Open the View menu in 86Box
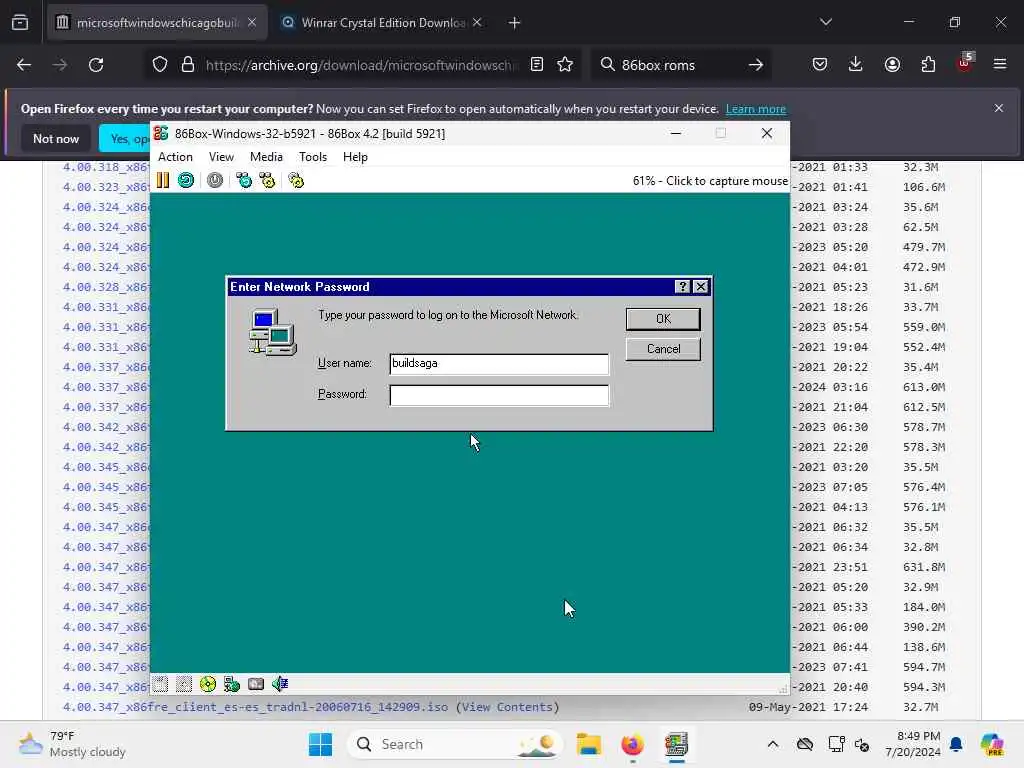The height and width of the screenshot is (768, 1024). (x=221, y=157)
